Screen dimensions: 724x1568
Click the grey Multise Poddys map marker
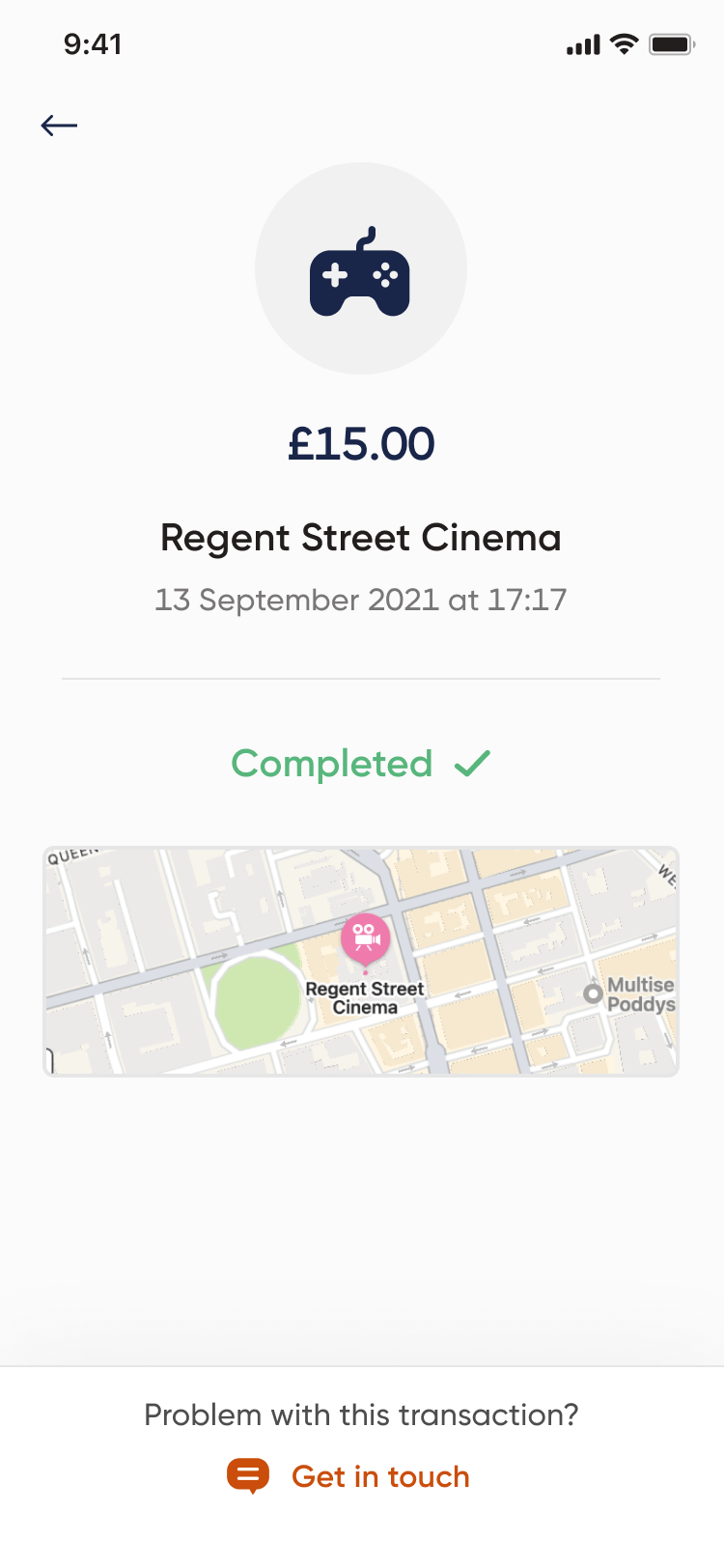point(593,994)
